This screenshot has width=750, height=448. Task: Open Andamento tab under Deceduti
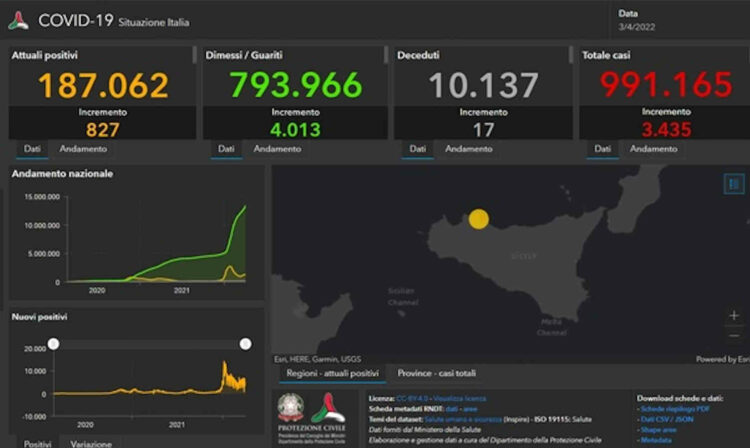(468, 149)
